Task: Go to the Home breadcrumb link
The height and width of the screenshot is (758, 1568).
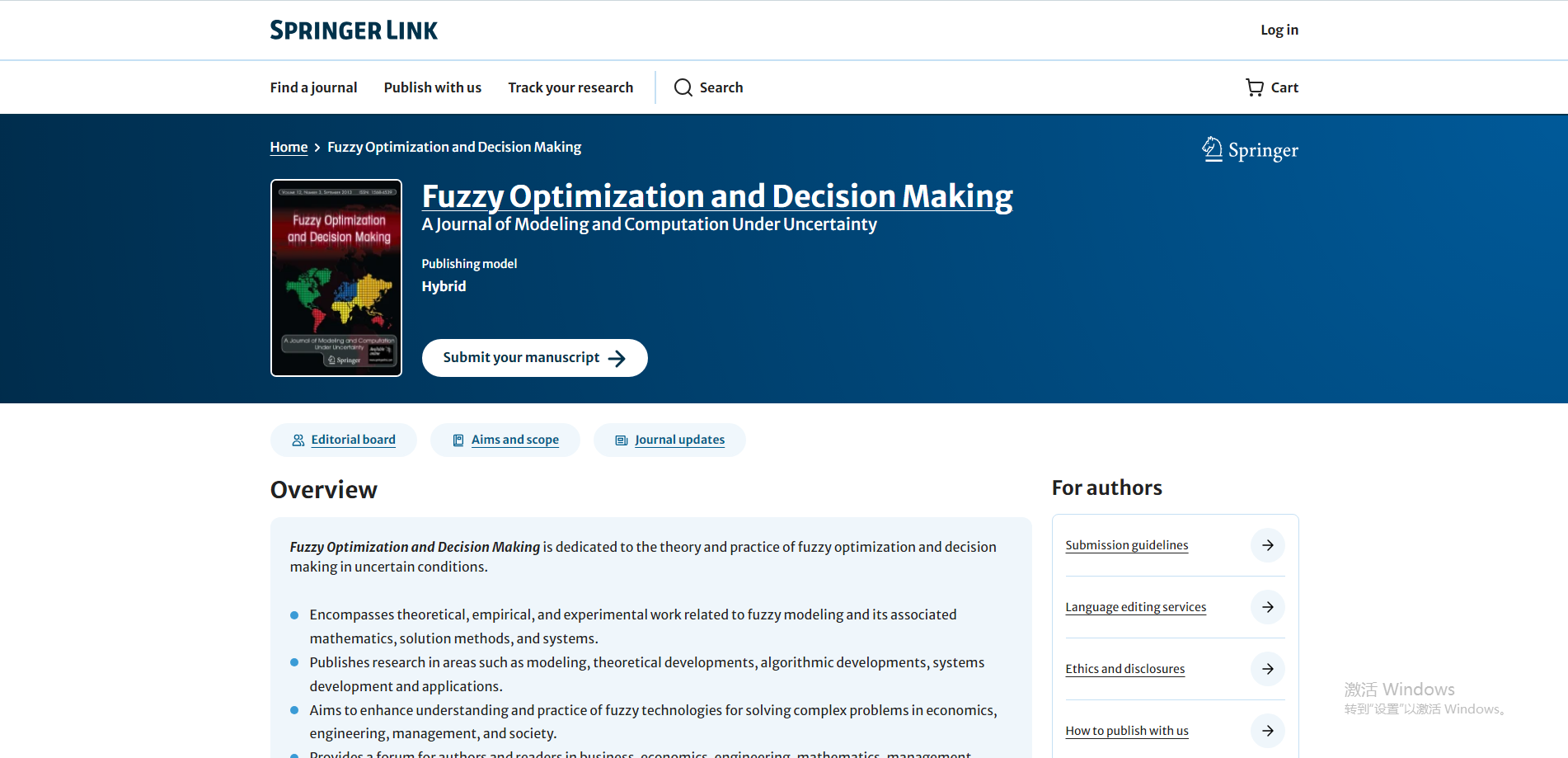Action: (289, 147)
